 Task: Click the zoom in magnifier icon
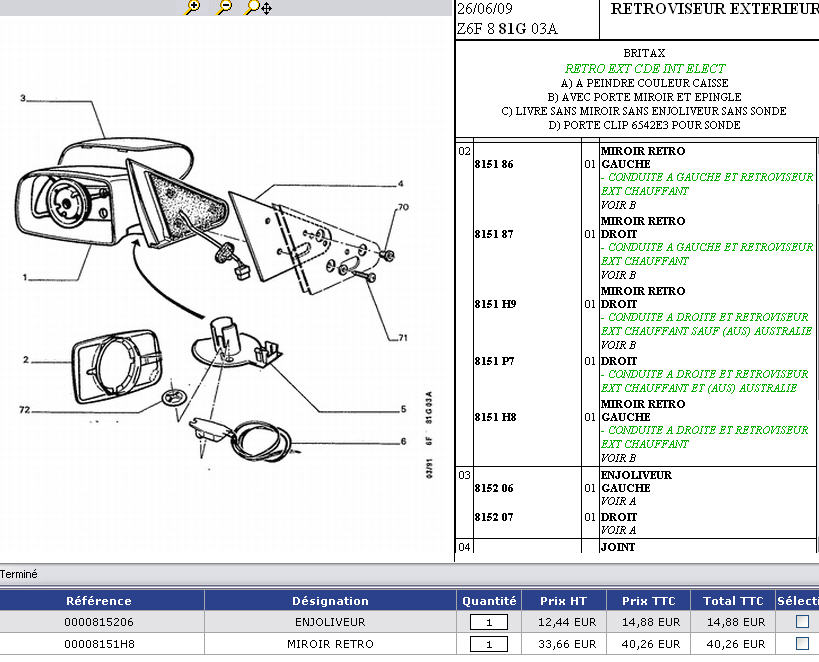tap(193, 7)
